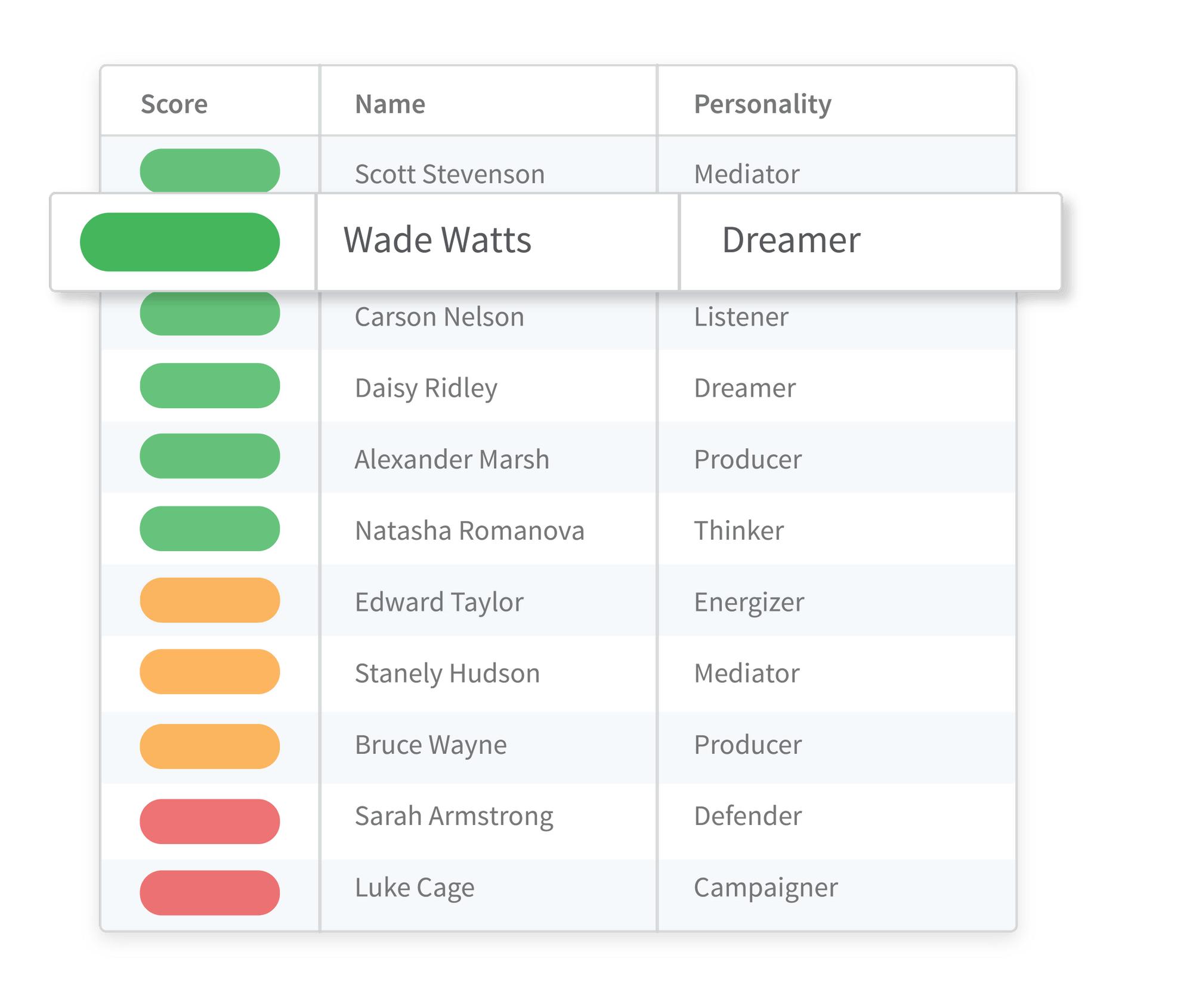Click Edward Taylor's orange score pill

pyautogui.click(x=210, y=600)
